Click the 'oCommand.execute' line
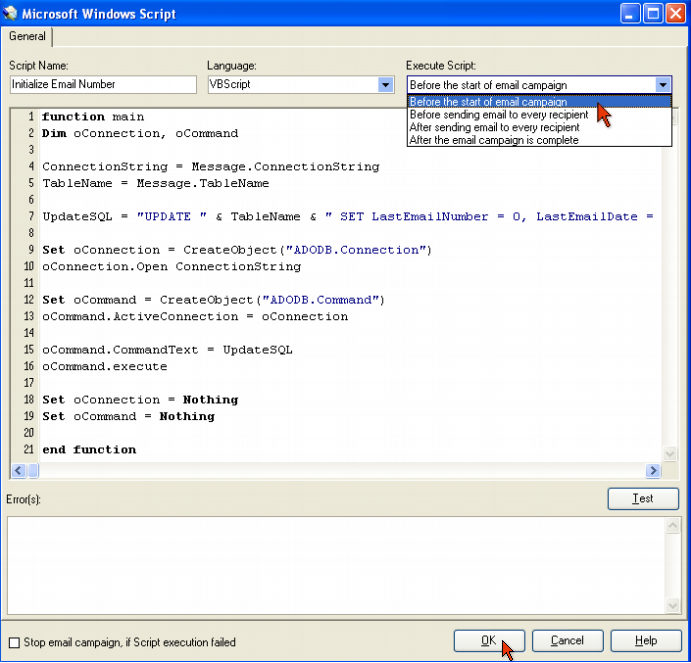The height and width of the screenshot is (663, 691). 105,367
